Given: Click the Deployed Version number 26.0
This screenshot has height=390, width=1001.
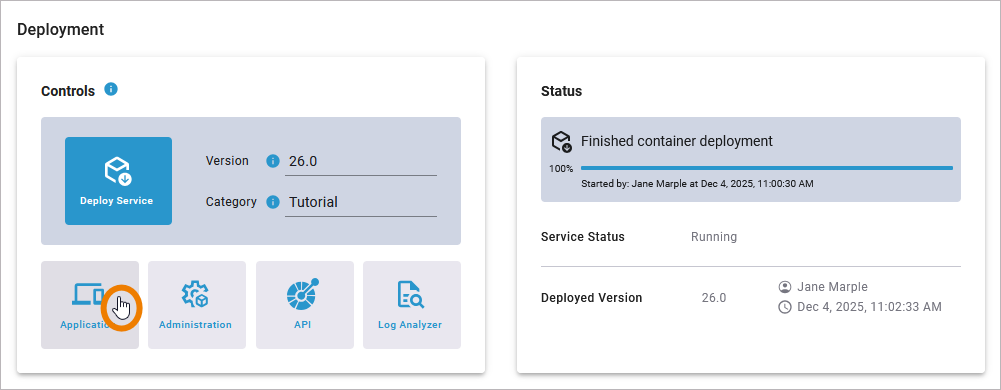Looking at the screenshot, I should click(714, 298).
